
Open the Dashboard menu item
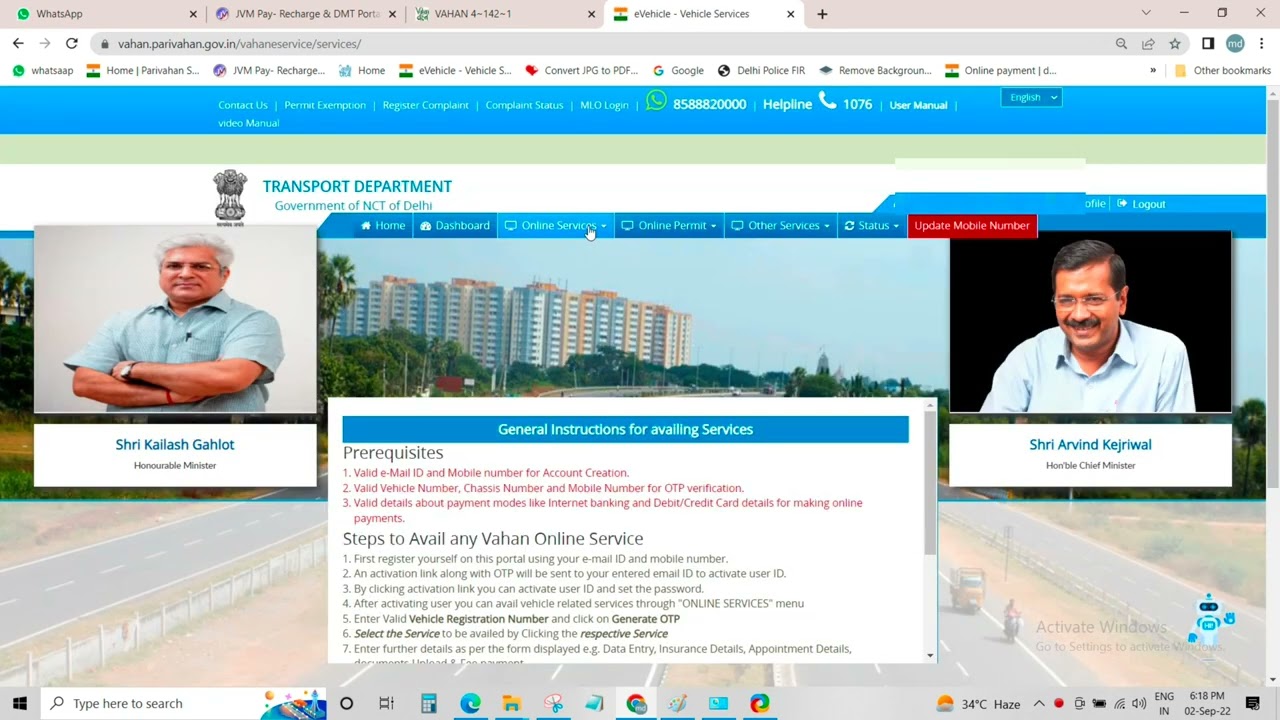[x=455, y=225]
